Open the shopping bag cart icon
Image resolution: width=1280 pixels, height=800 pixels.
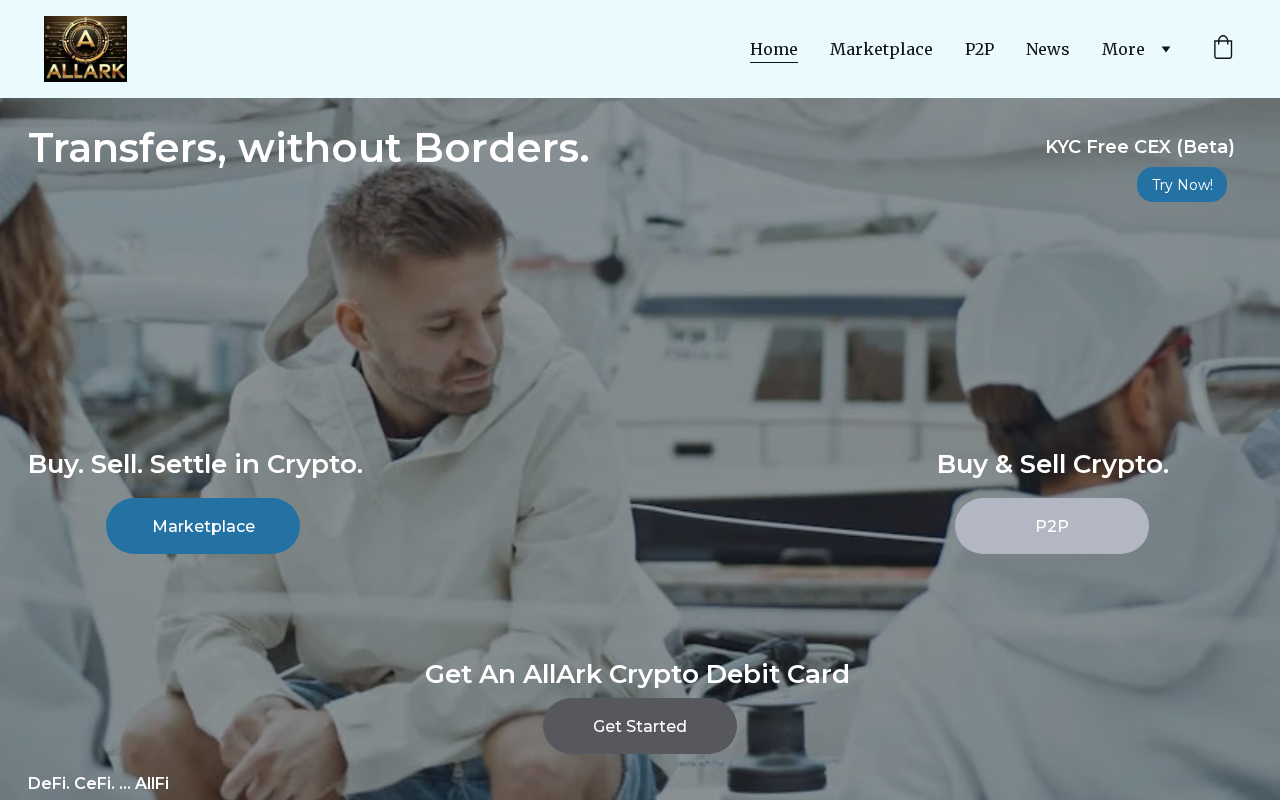[1223, 48]
